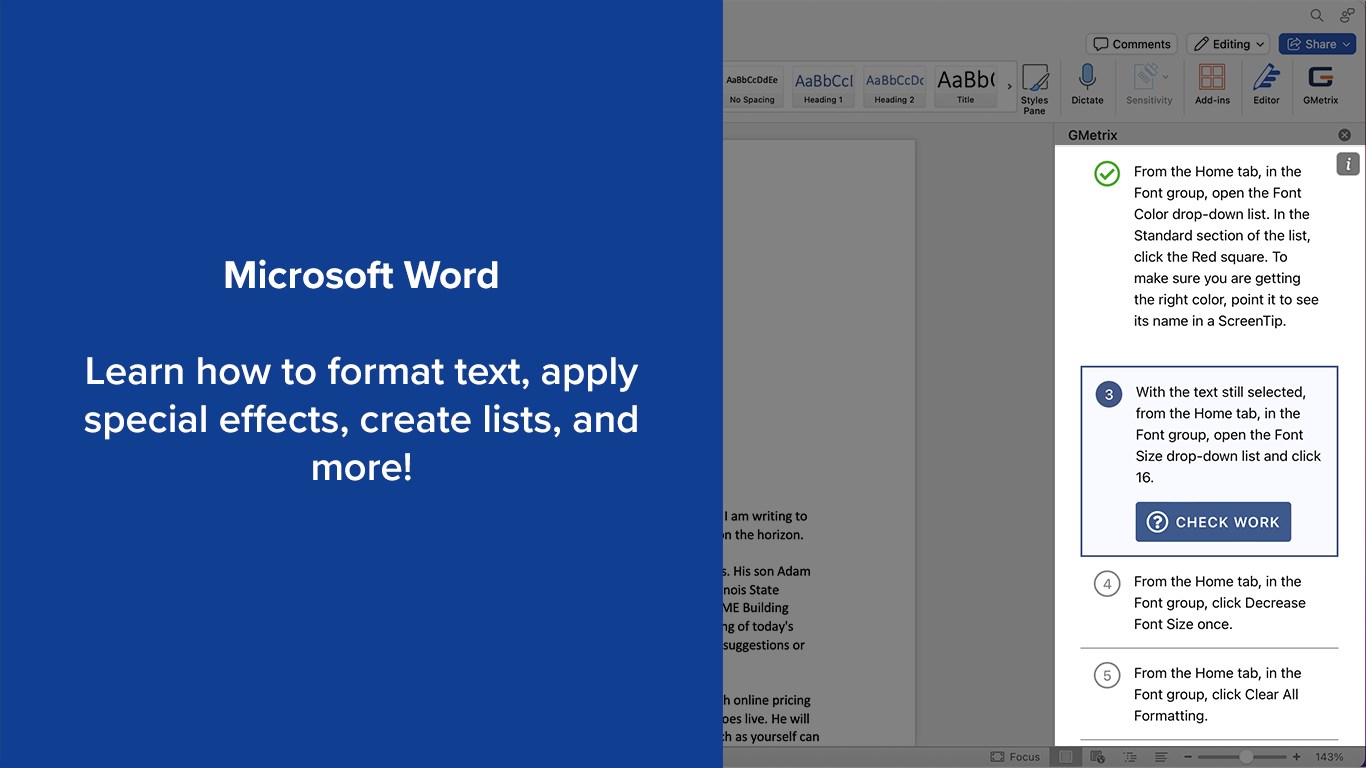This screenshot has width=1366, height=768.
Task: Open the GMetrix ribbon button
Action: 1320,84
